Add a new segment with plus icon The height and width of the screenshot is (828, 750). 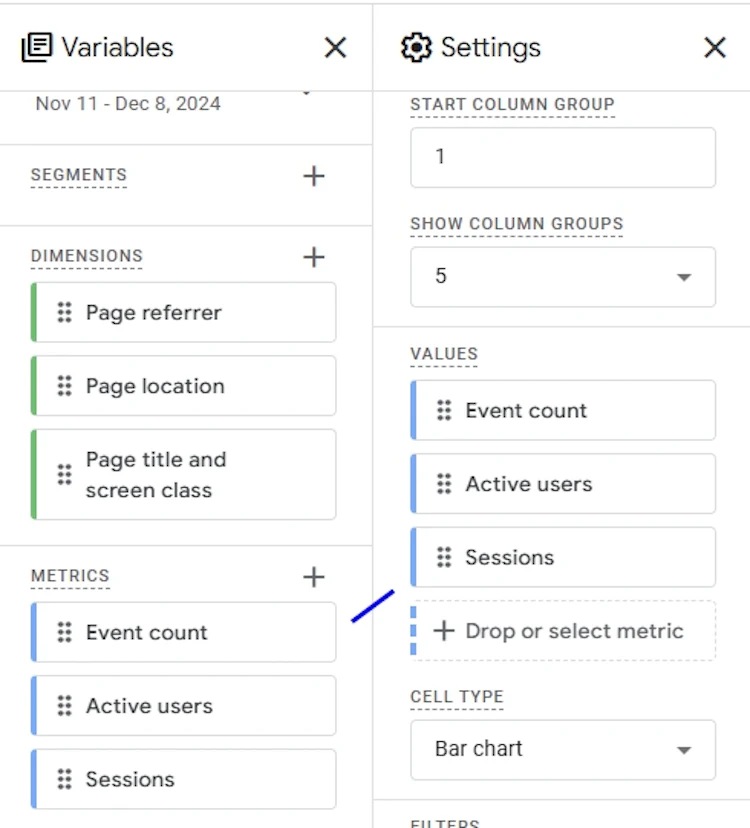[314, 176]
